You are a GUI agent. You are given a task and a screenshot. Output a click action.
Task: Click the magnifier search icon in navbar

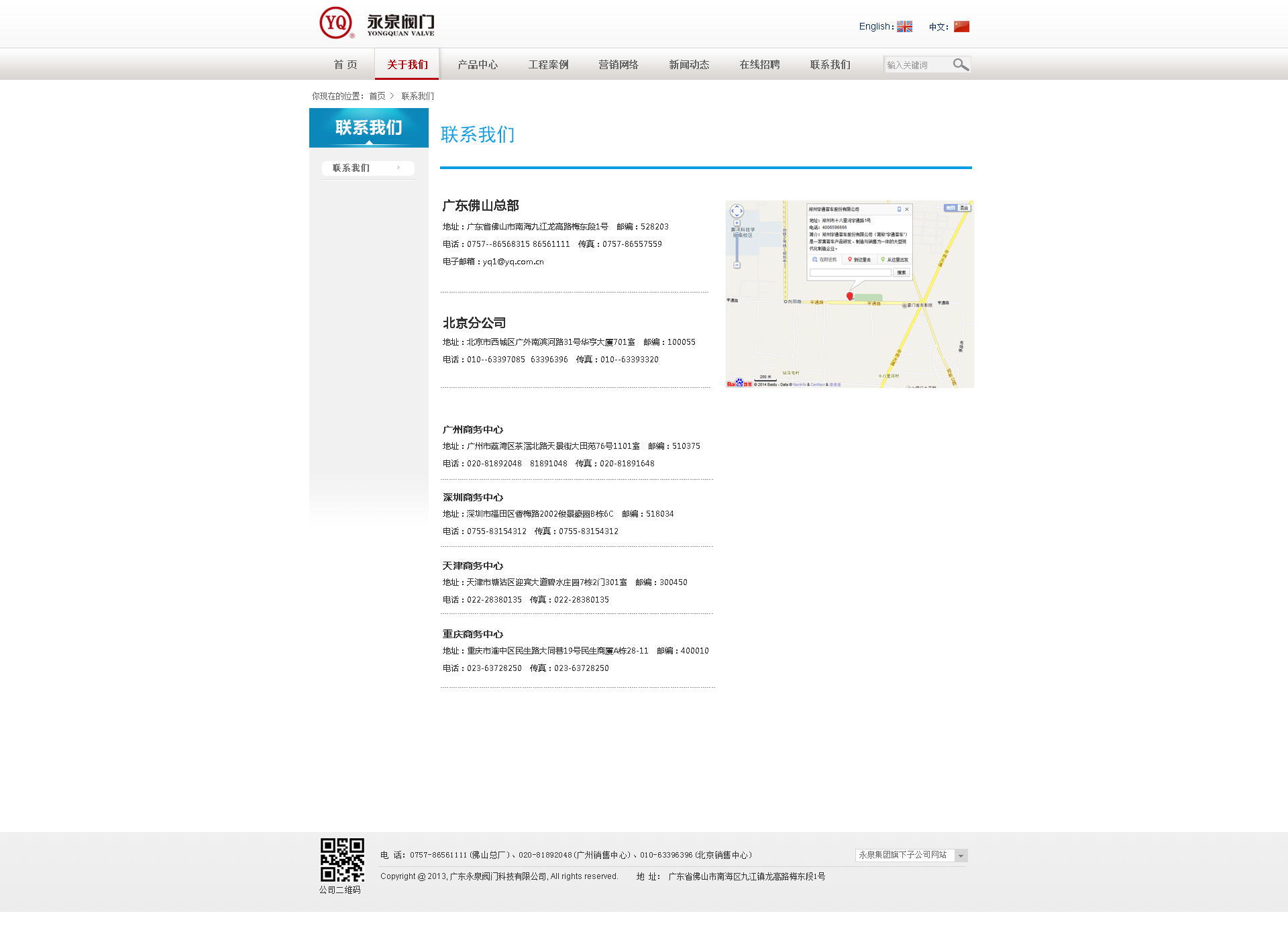pyautogui.click(x=961, y=65)
